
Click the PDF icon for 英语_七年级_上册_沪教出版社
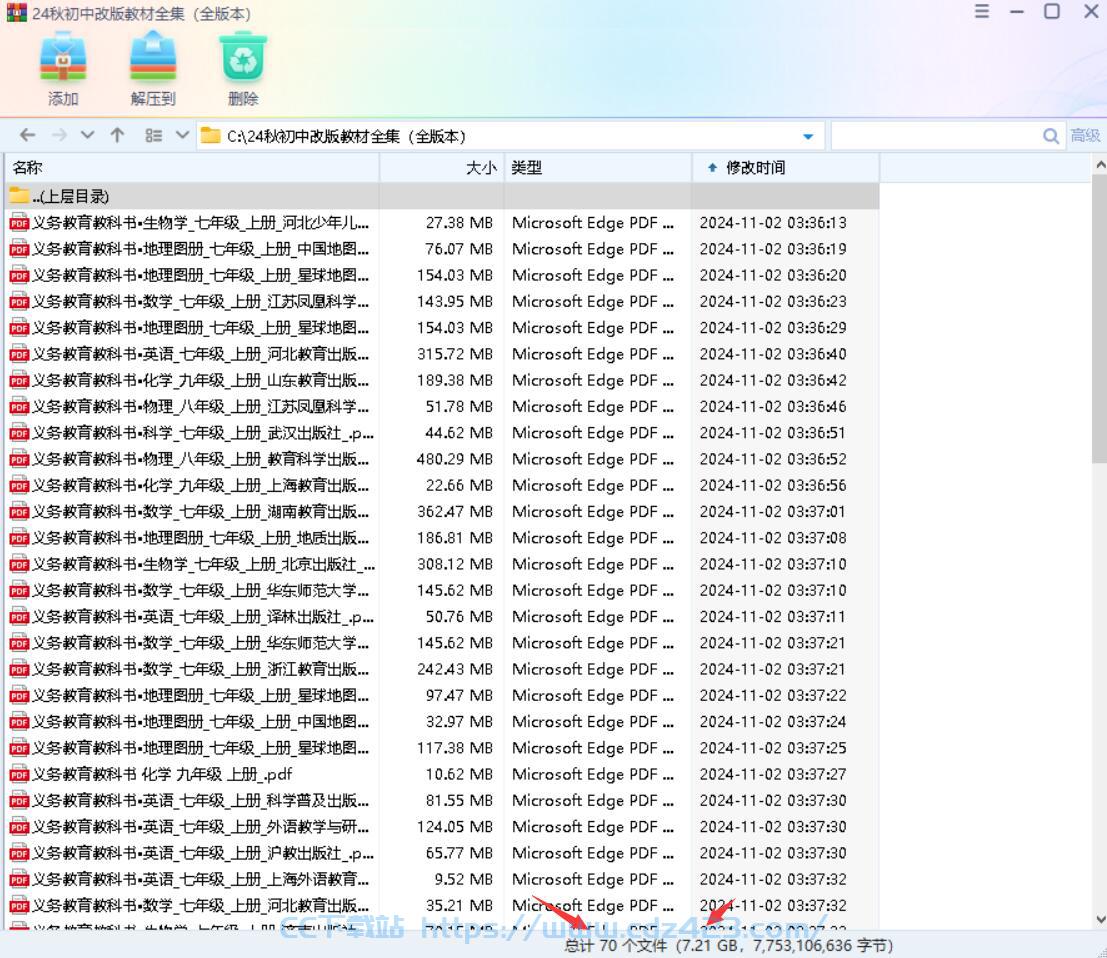pos(19,854)
